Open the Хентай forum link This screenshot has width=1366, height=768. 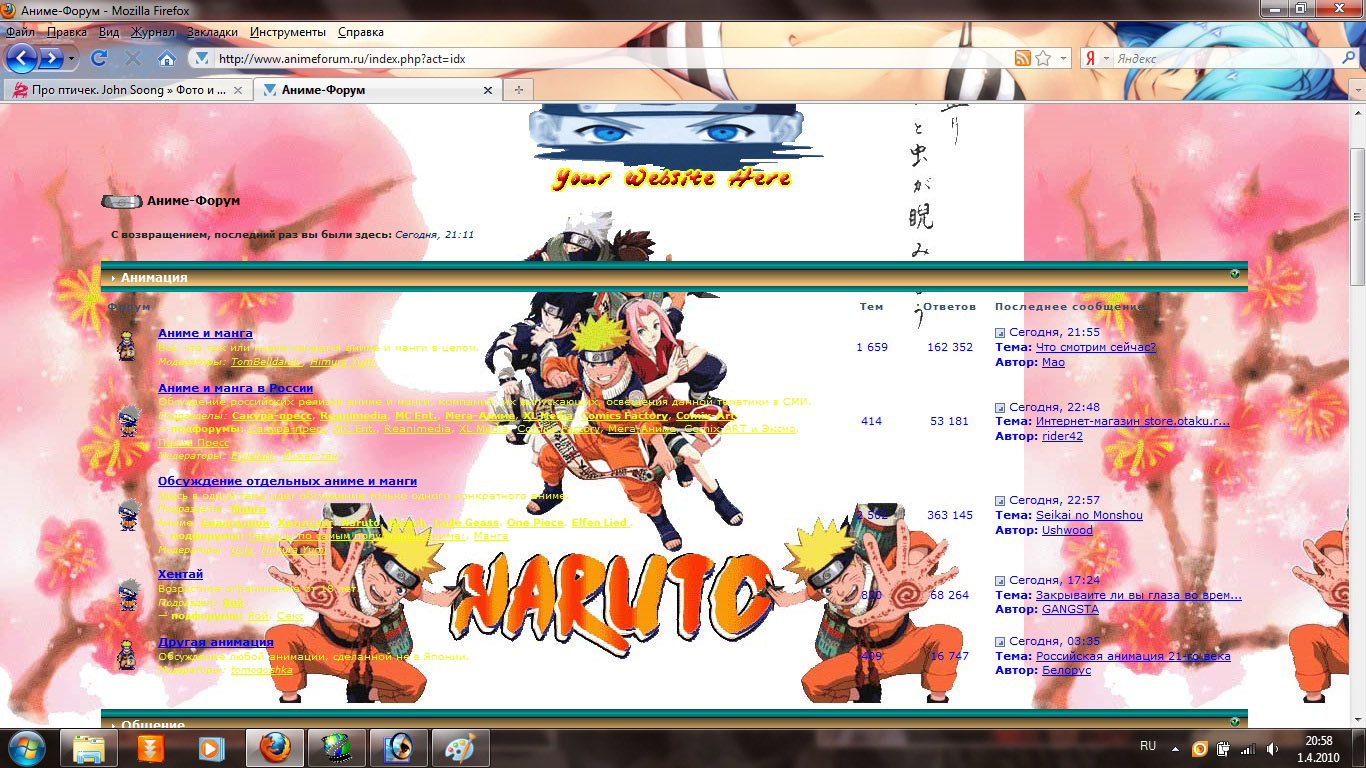click(x=180, y=574)
